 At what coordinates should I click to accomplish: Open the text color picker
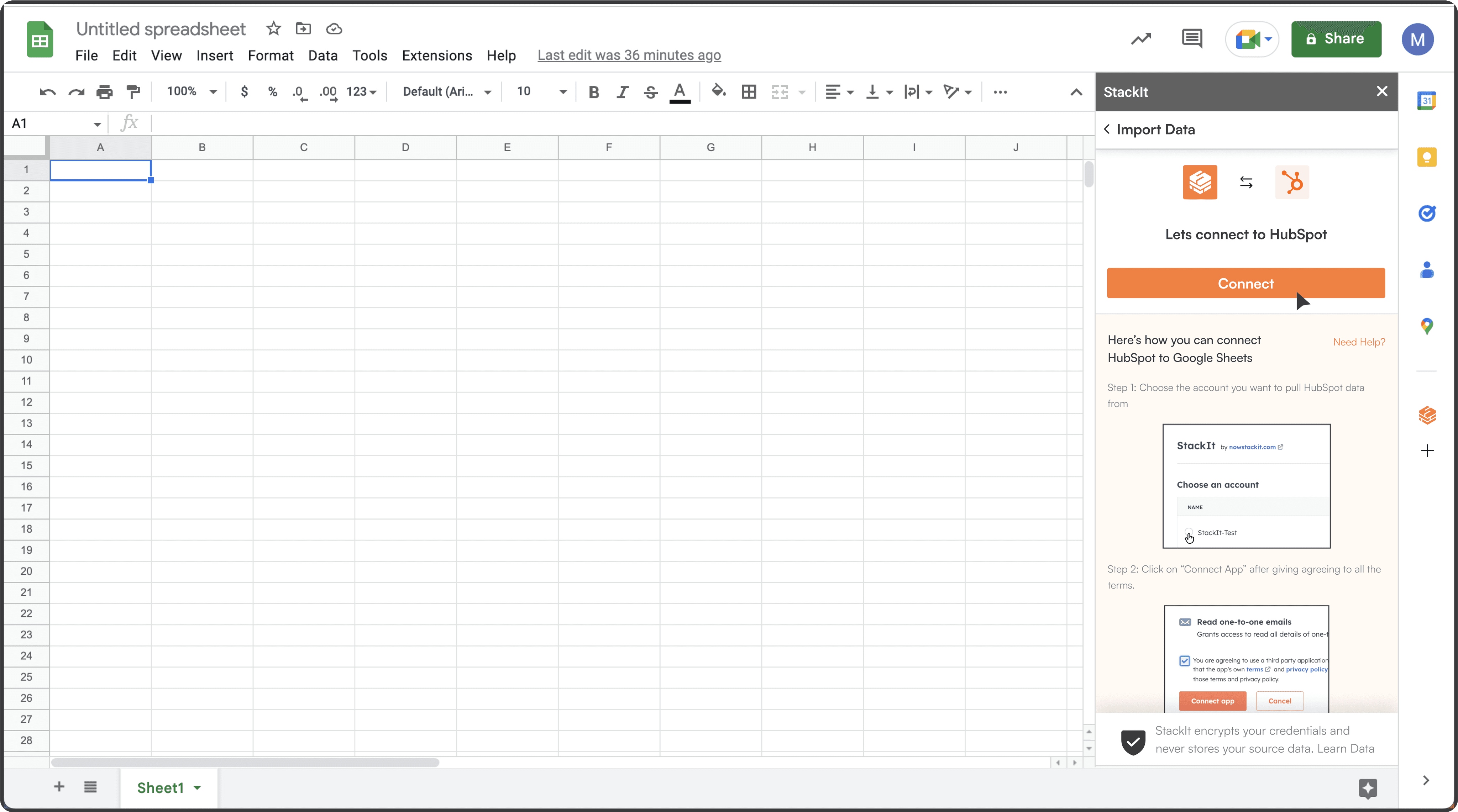679,92
